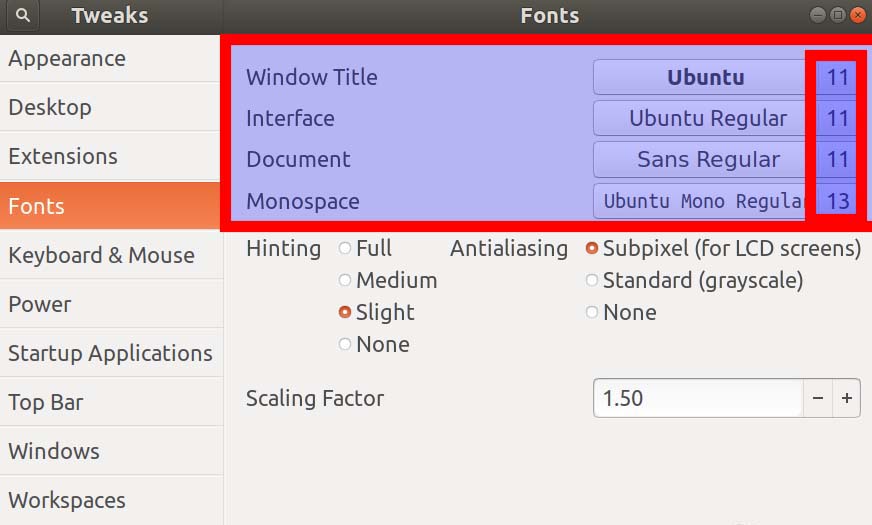Decrease scaling factor with minus button
Screen dimensions: 872x525
click(x=818, y=398)
